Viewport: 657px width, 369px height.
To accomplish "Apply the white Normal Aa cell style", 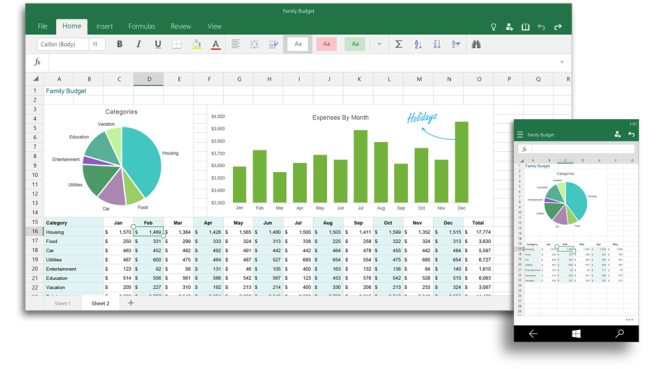I will coord(298,44).
